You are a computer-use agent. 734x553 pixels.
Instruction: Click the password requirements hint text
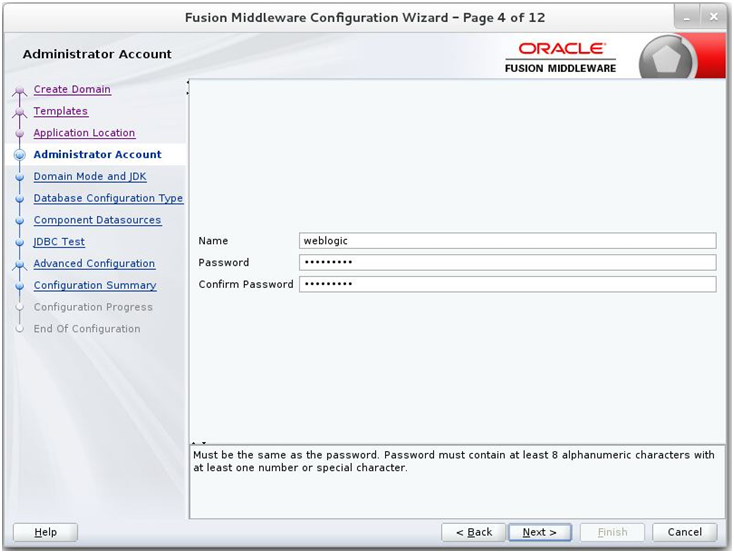click(x=454, y=461)
